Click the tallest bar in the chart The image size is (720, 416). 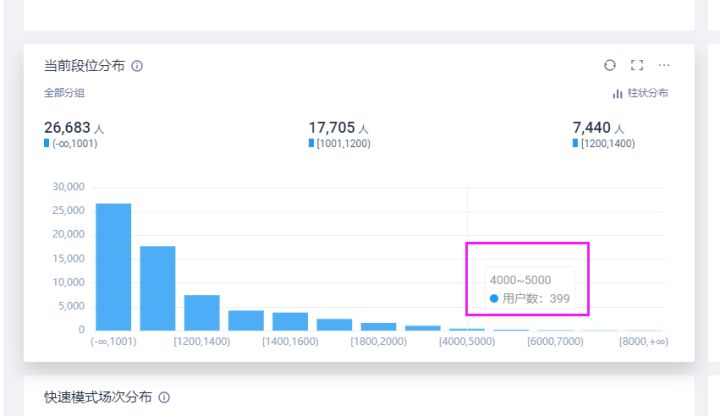tap(113, 266)
